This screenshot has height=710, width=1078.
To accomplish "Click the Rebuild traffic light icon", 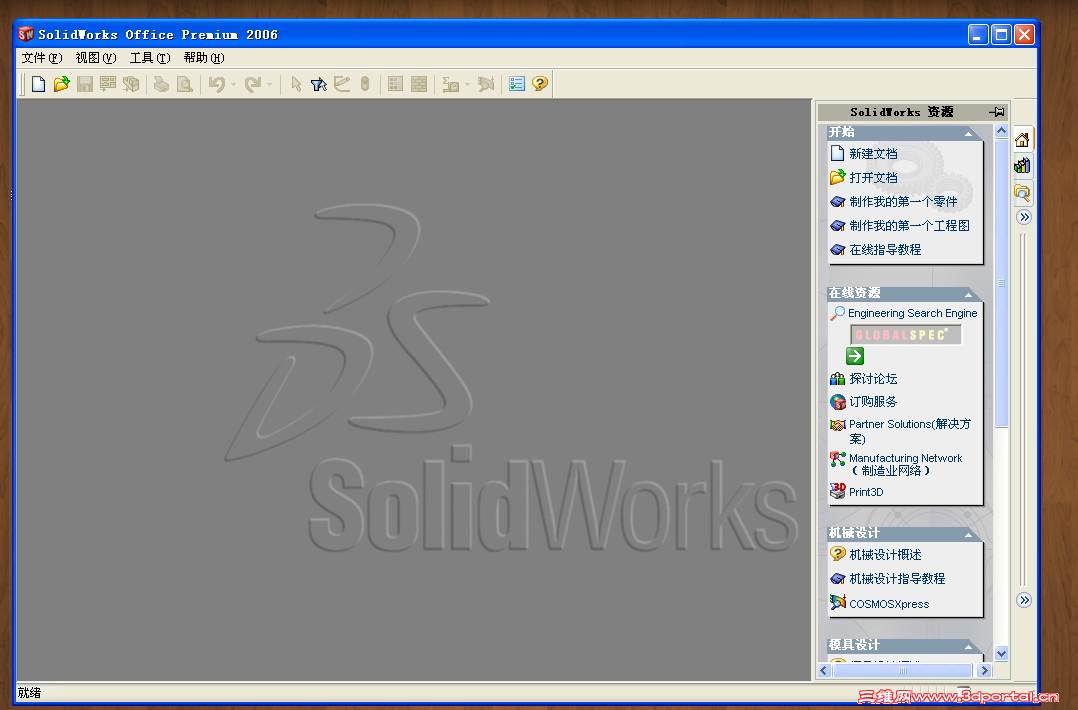I will coord(365,84).
